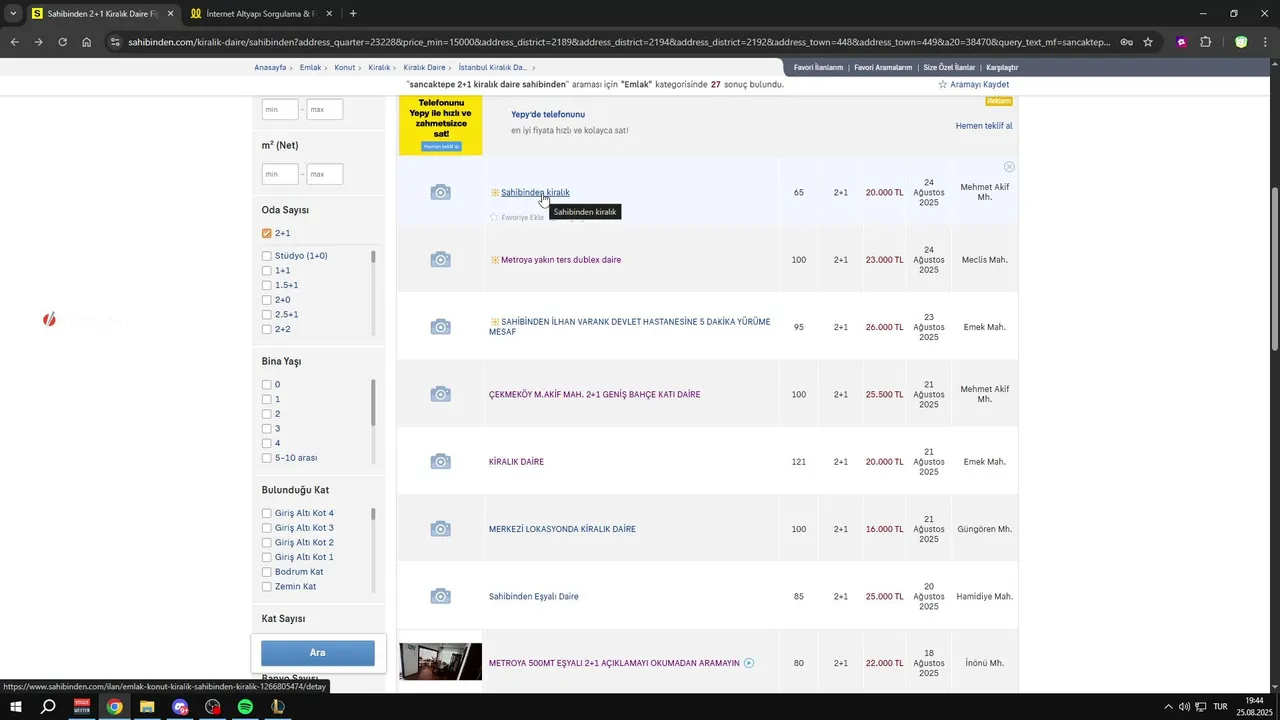Collapse the Oda Sayısı filter heading
This screenshot has width=1280, height=720.
(x=285, y=210)
